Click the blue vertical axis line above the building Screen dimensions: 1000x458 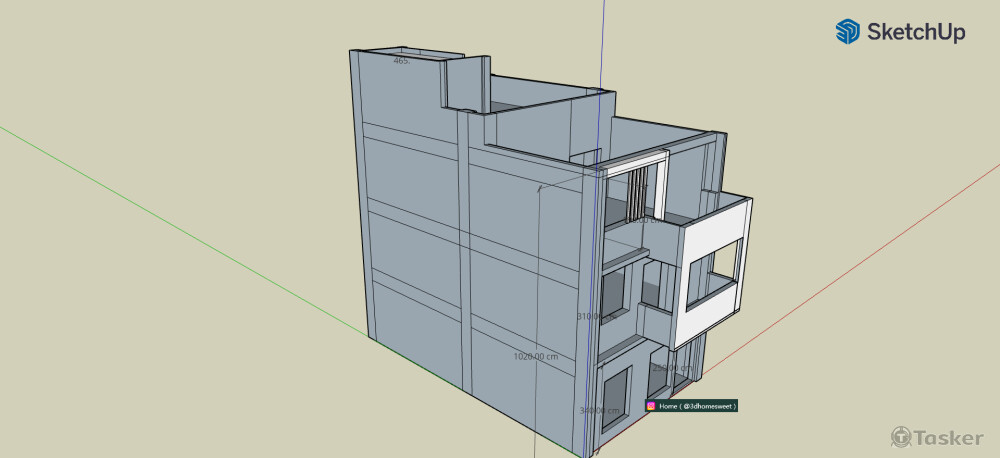(605, 40)
